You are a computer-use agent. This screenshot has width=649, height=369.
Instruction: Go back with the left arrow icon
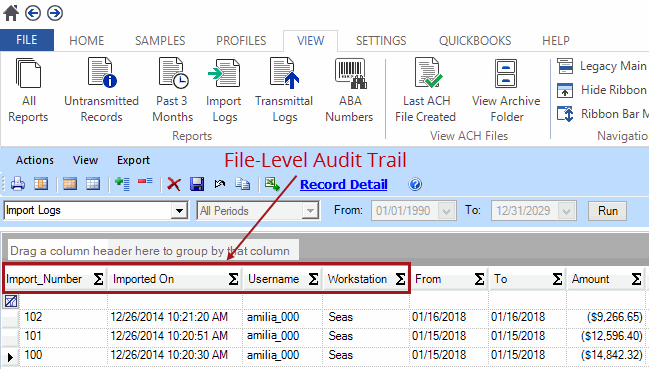click(33, 13)
